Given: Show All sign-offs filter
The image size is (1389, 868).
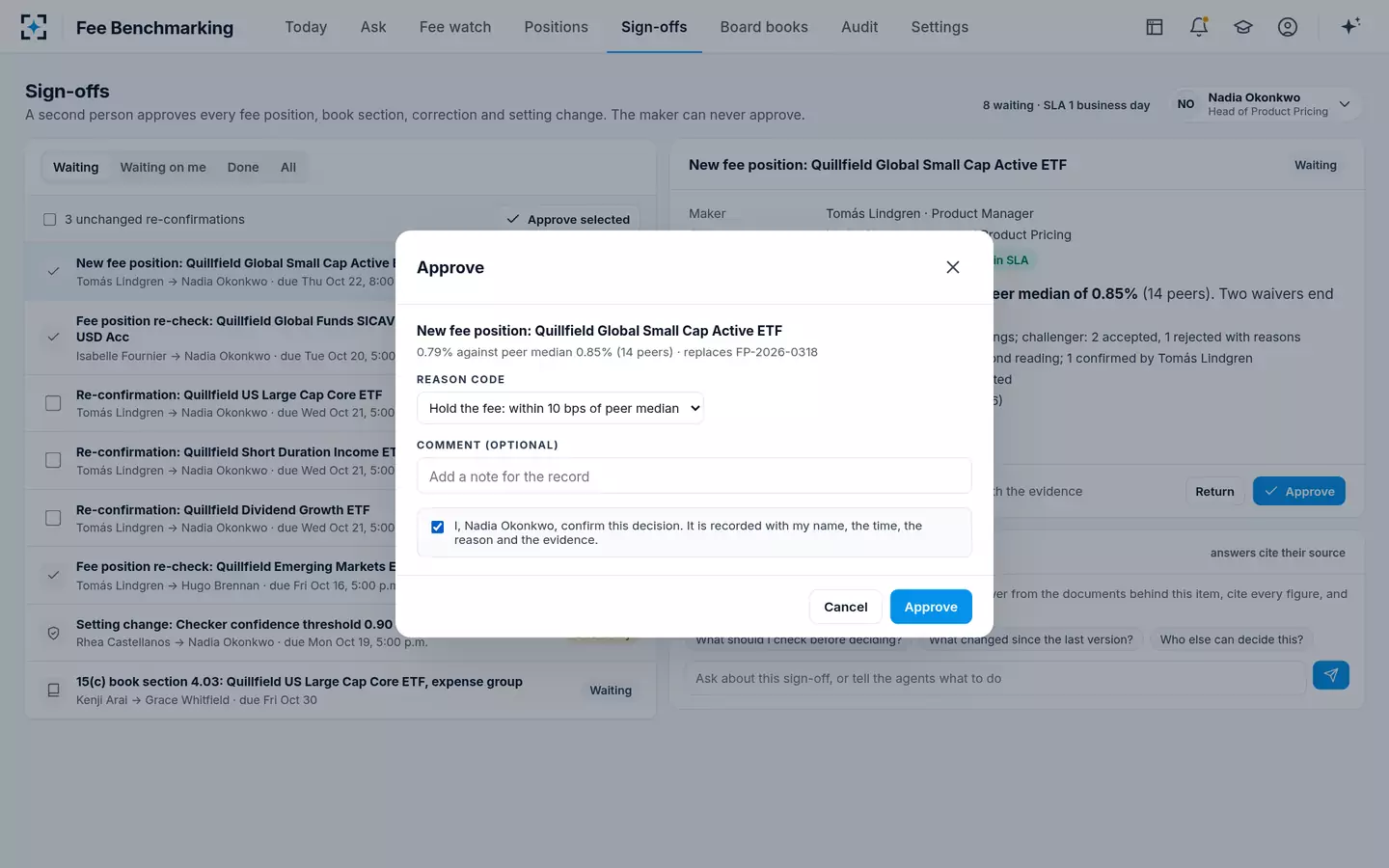Looking at the screenshot, I should pos(288,167).
